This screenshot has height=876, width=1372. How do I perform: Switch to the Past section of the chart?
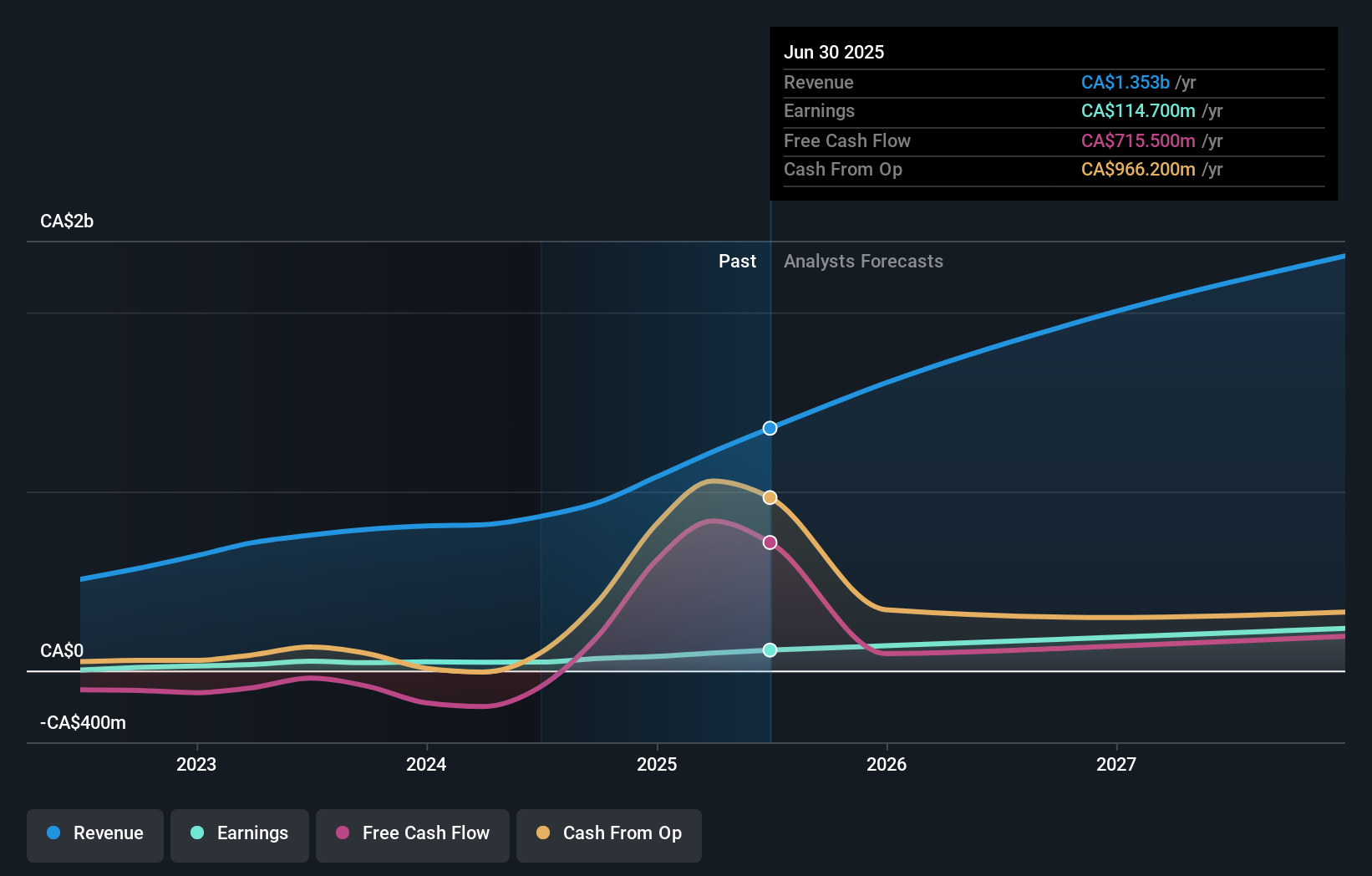tap(737, 261)
